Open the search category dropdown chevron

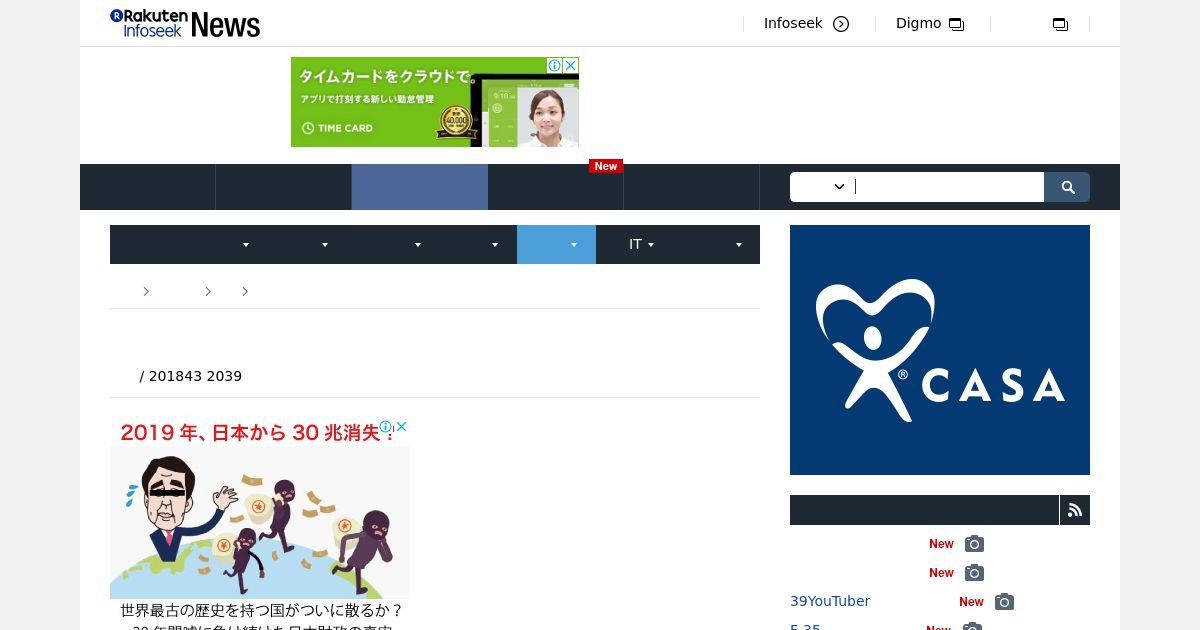[x=839, y=187]
